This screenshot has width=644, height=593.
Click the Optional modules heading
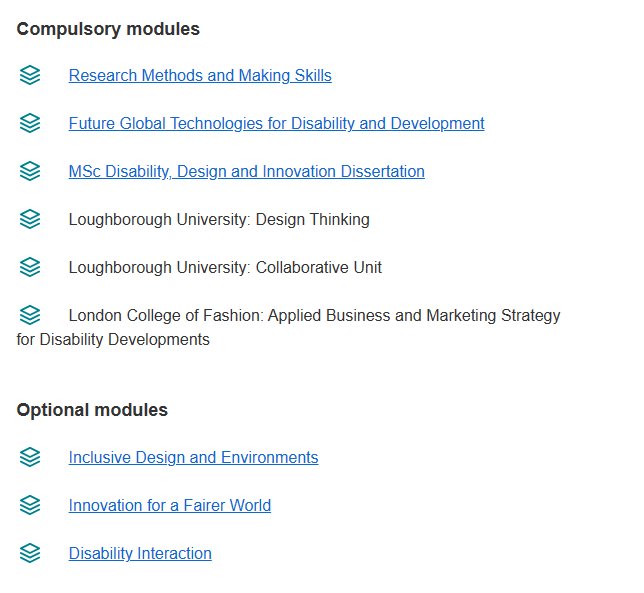pos(92,410)
